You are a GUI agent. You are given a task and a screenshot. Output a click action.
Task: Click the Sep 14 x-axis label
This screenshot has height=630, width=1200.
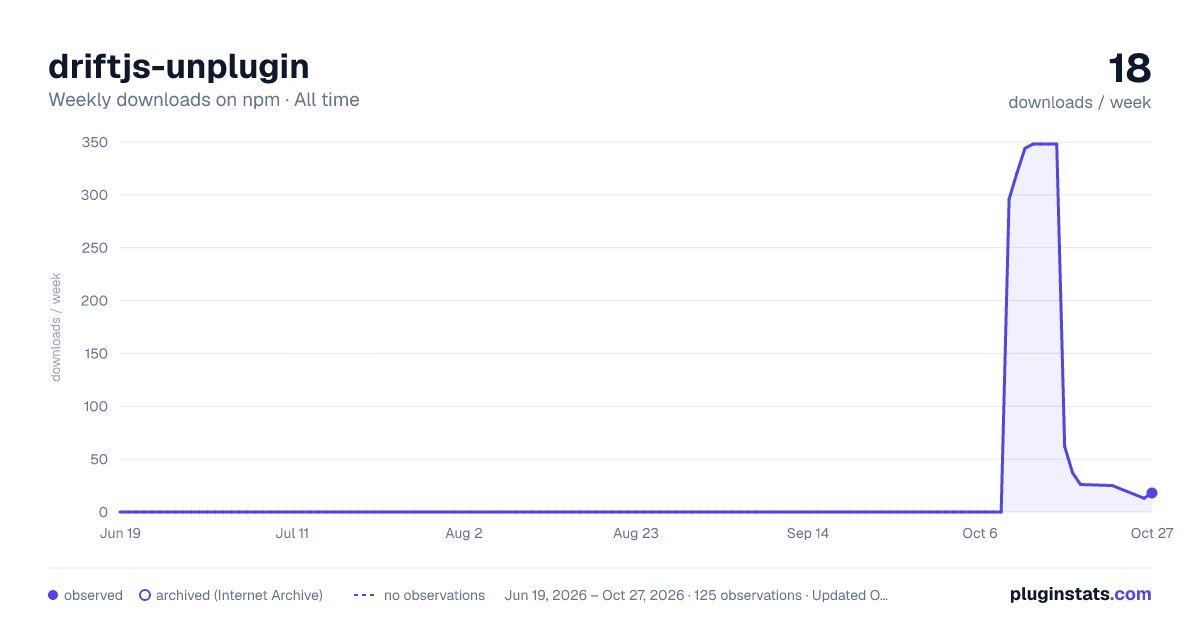[808, 533]
